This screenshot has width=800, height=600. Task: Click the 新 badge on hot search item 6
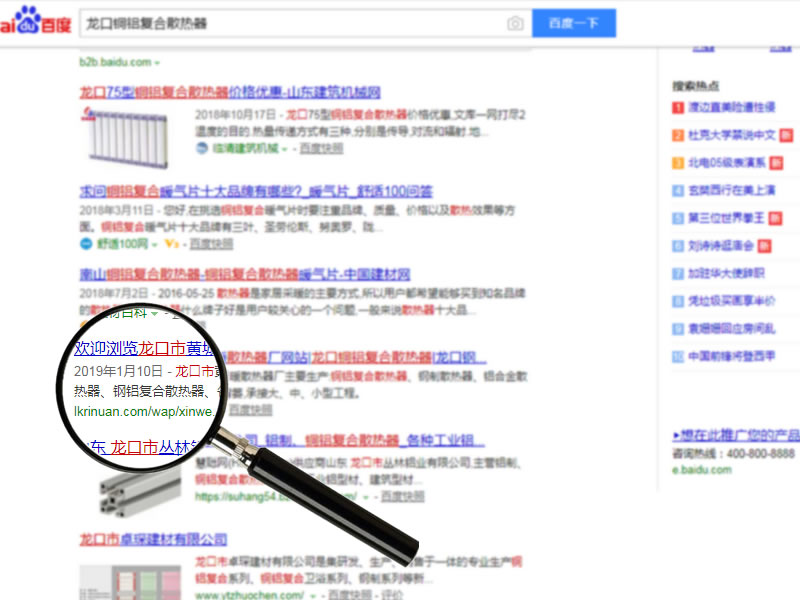(x=764, y=246)
